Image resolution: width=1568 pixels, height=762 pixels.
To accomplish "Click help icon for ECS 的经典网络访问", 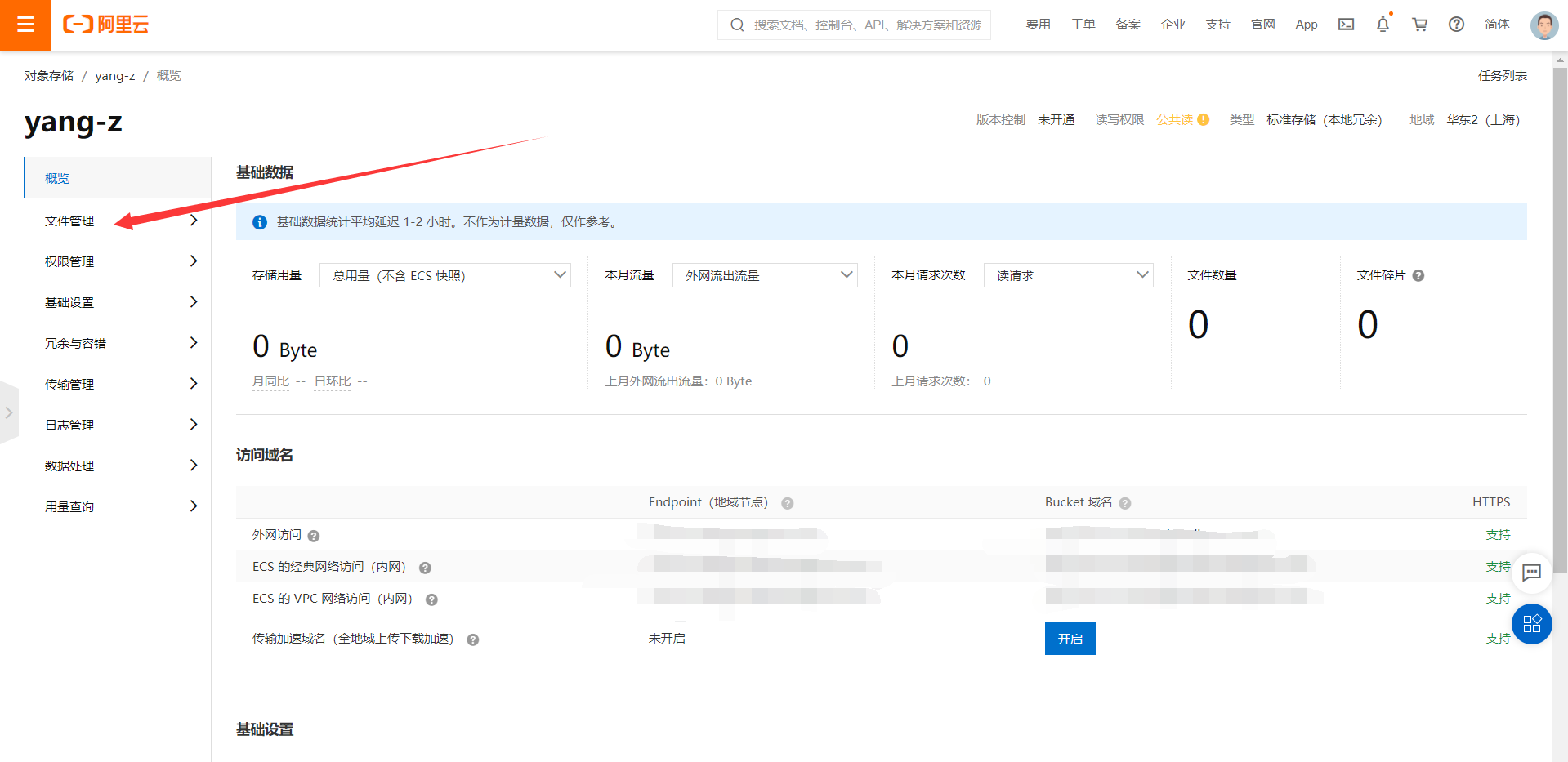I will tap(425, 568).
